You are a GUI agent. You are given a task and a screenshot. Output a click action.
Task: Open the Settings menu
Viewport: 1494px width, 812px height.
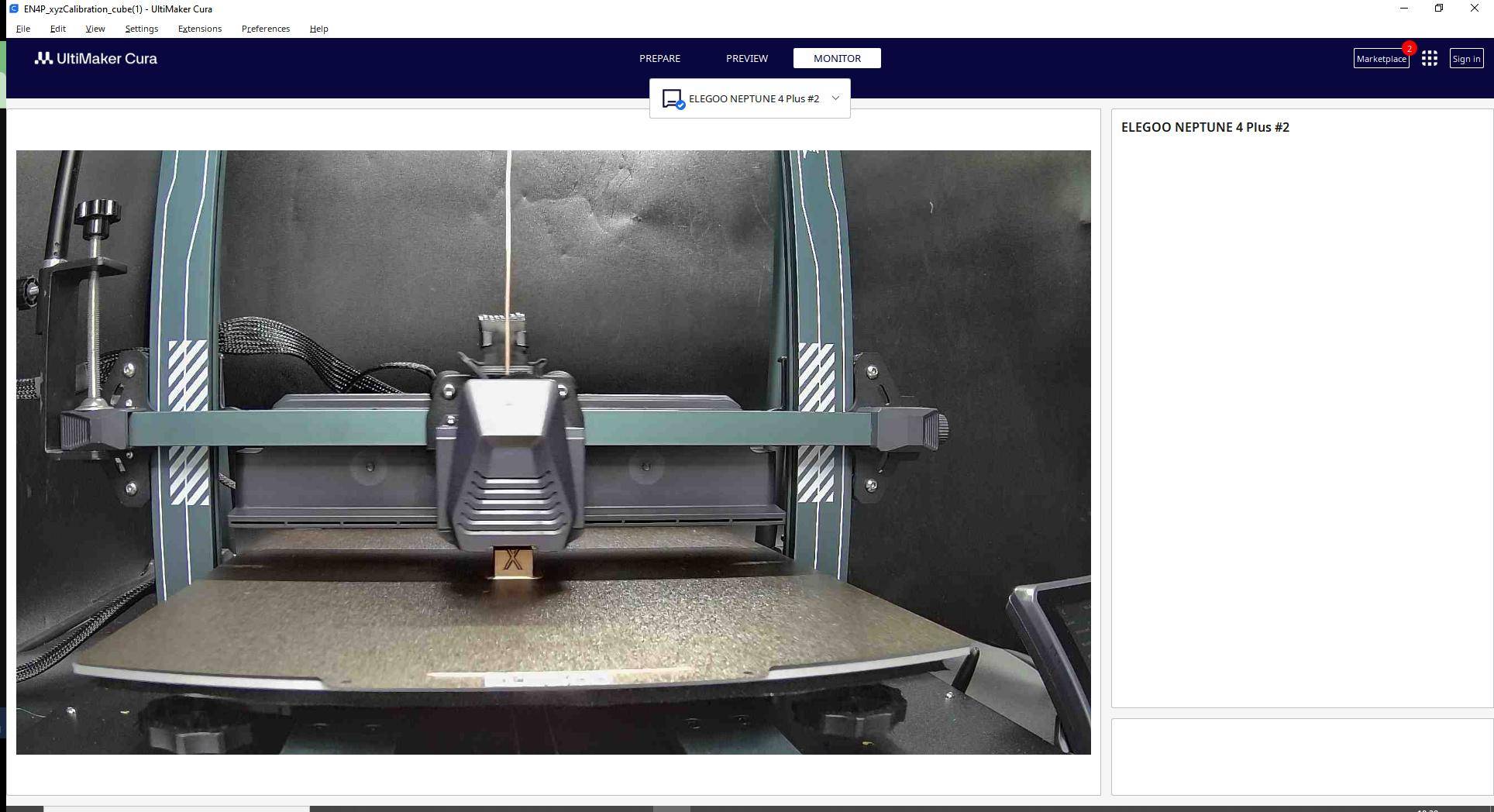tap(142, 29)
